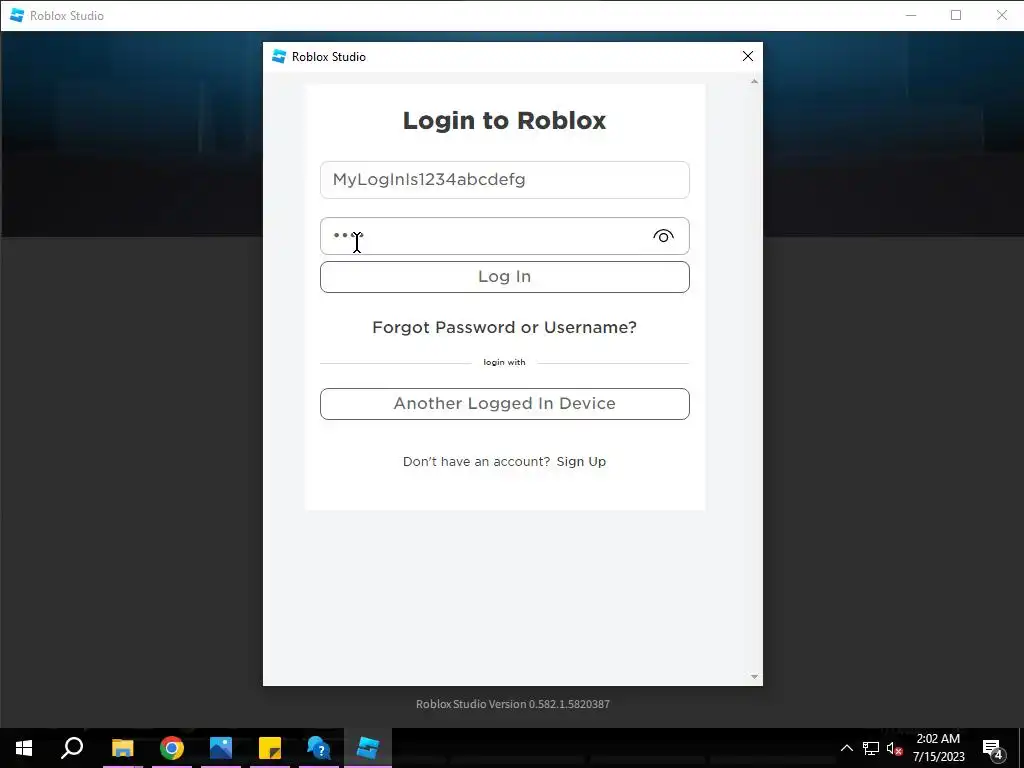Choose Another Logged In Device

tap(505, 404)
